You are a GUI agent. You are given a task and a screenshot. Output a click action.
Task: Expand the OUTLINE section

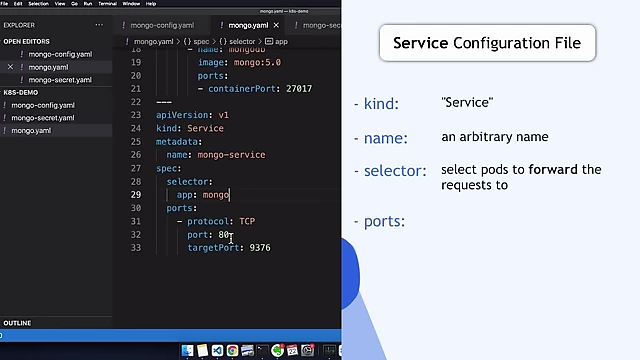click(17, 323)
